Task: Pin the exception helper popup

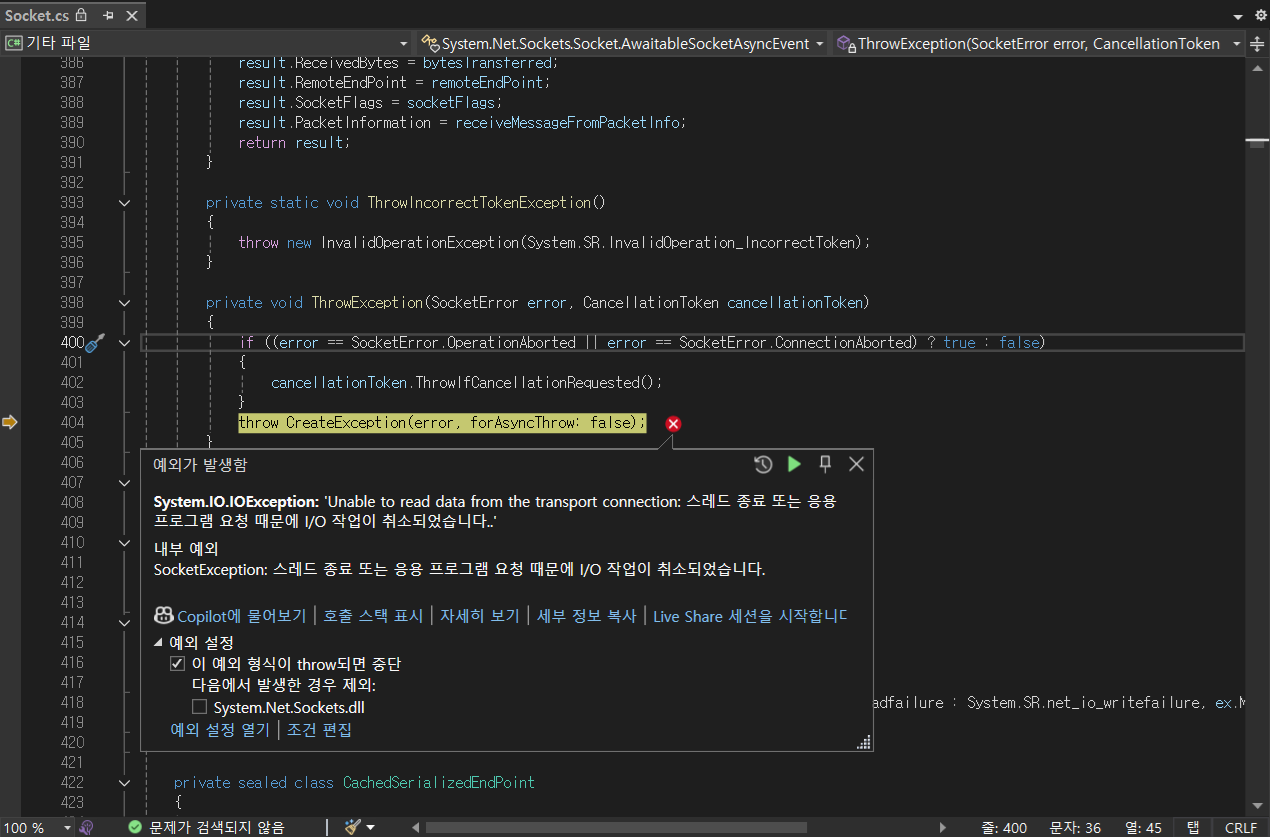Action: tap(825, 464)
